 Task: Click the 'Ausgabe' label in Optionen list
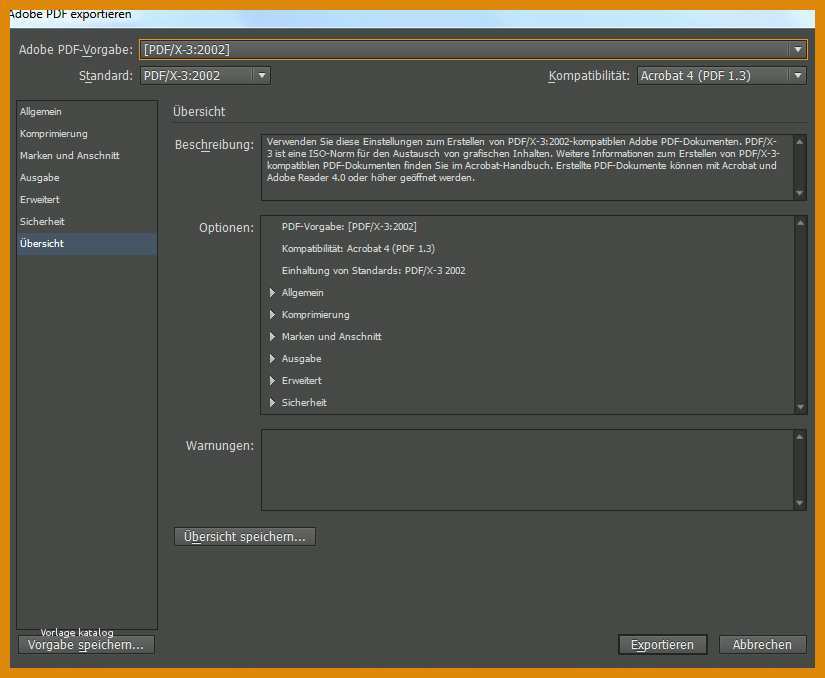coord(301,359)
